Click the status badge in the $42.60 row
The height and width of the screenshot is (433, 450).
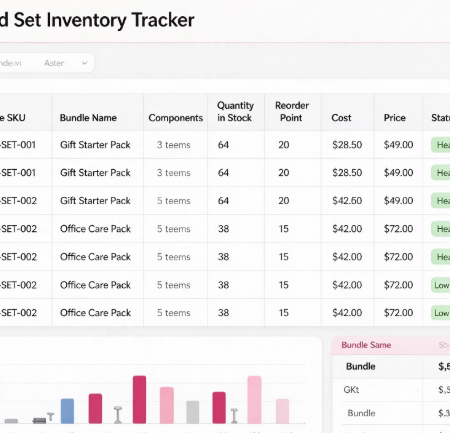tap(441, 201)
